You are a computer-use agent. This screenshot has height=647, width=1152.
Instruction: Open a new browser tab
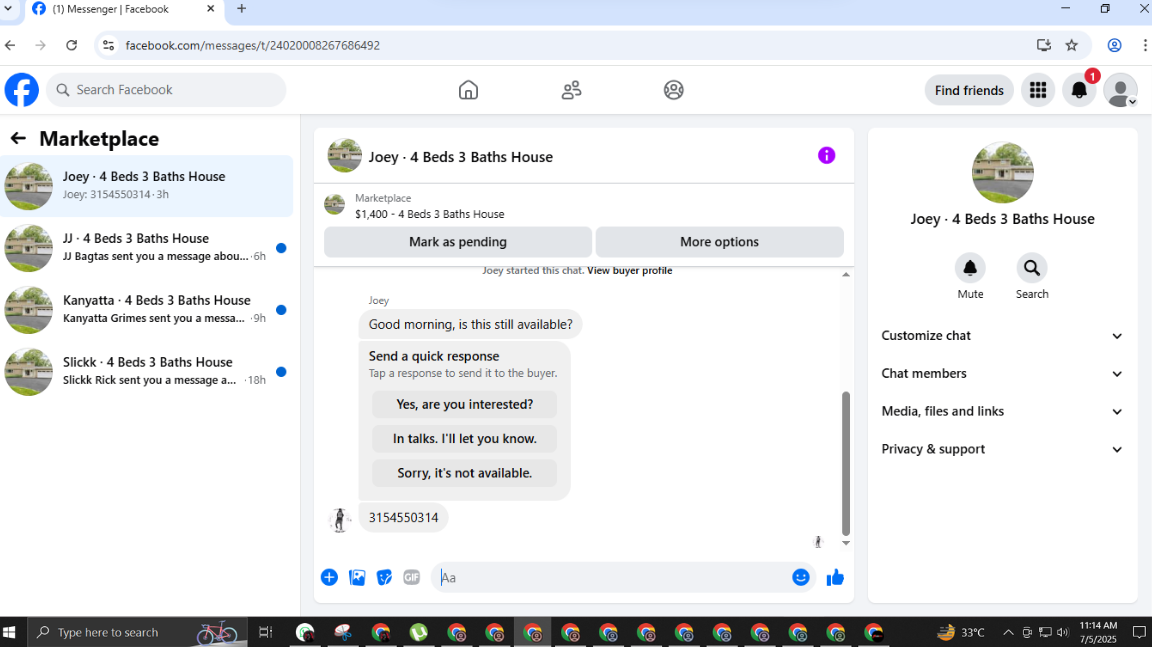tap(241, 9)
